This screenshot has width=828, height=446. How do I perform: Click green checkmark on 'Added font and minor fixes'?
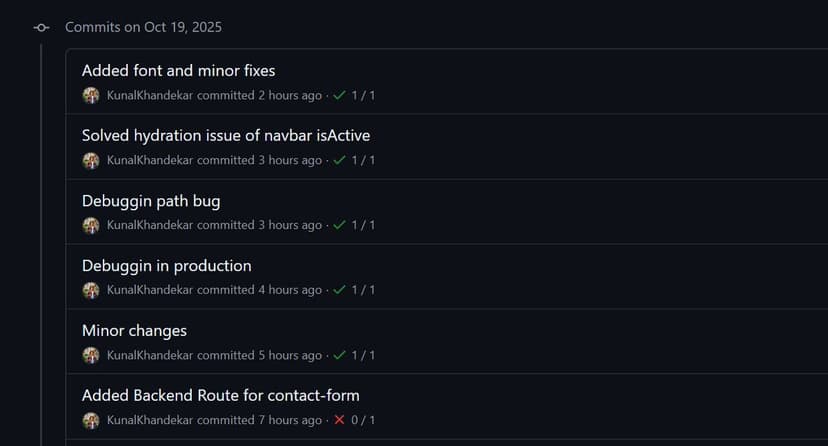(339, 96)
